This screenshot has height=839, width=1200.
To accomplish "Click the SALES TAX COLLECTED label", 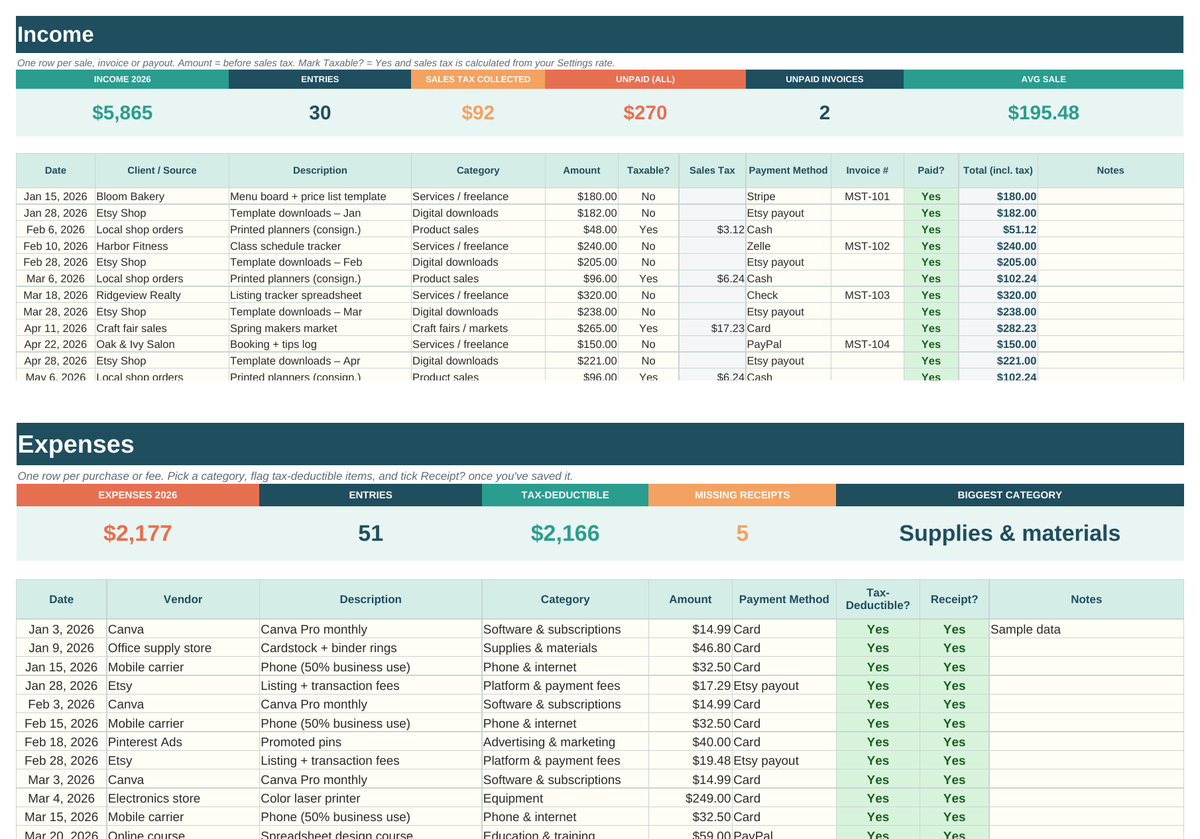I will click(478, 79).
